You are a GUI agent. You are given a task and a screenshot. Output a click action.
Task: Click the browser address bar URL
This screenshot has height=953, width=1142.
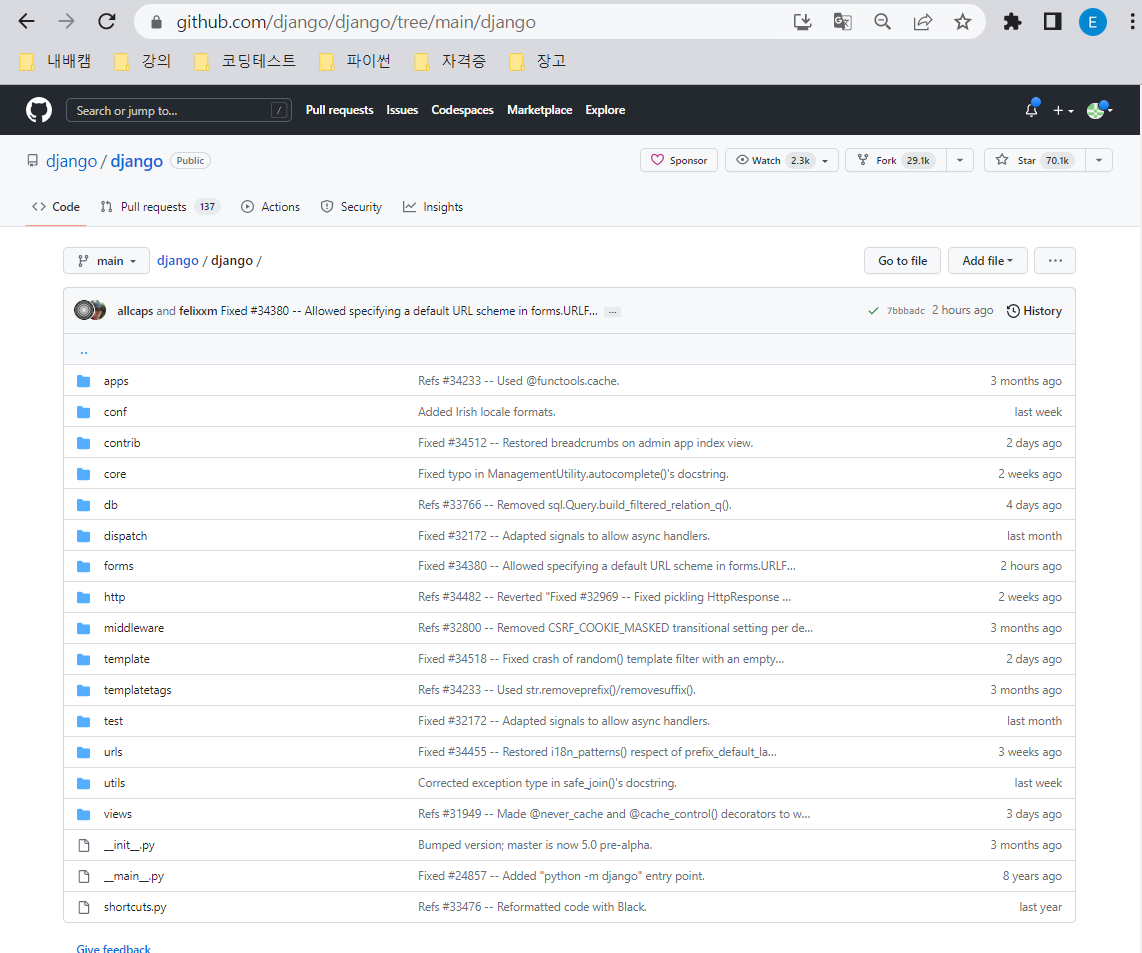[x=356, y=22]
